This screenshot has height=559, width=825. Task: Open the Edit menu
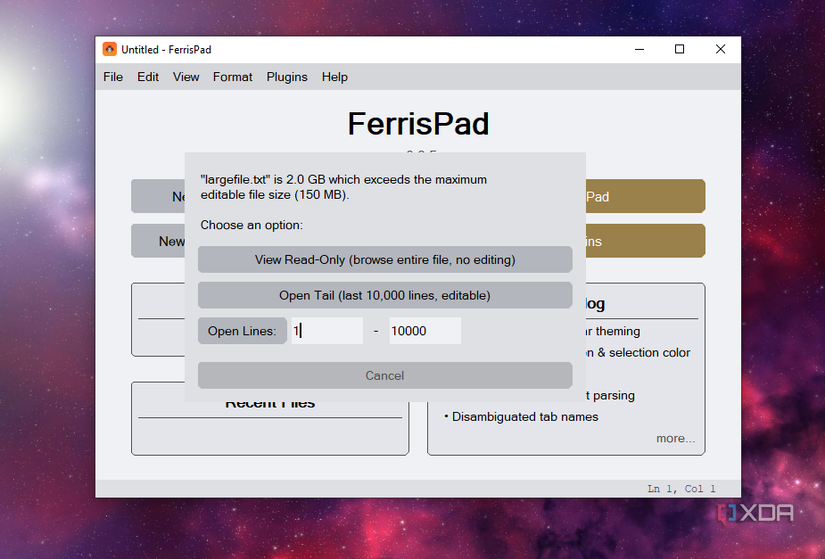[148, 77]
